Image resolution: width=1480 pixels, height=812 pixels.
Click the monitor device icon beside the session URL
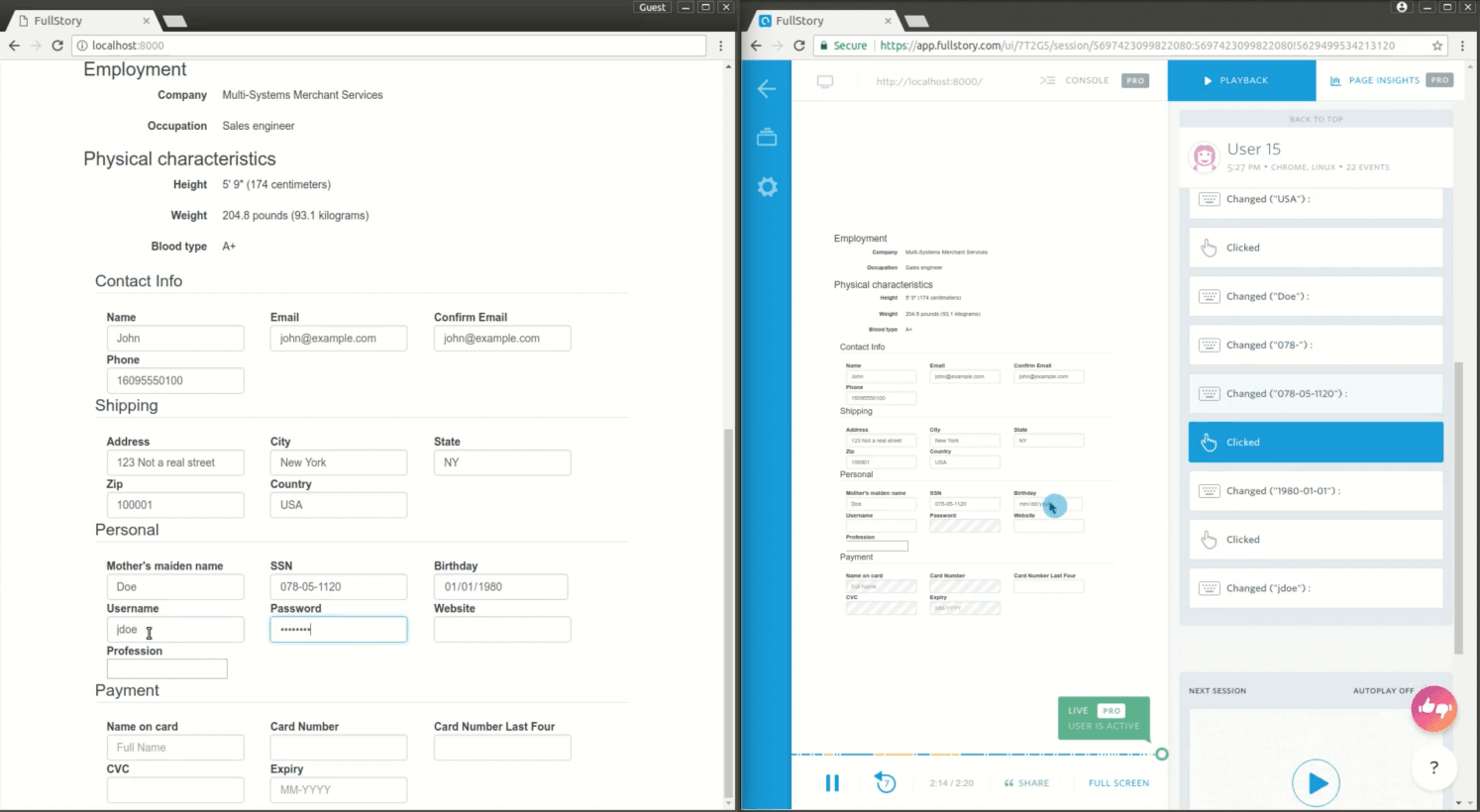coord(825,81)
